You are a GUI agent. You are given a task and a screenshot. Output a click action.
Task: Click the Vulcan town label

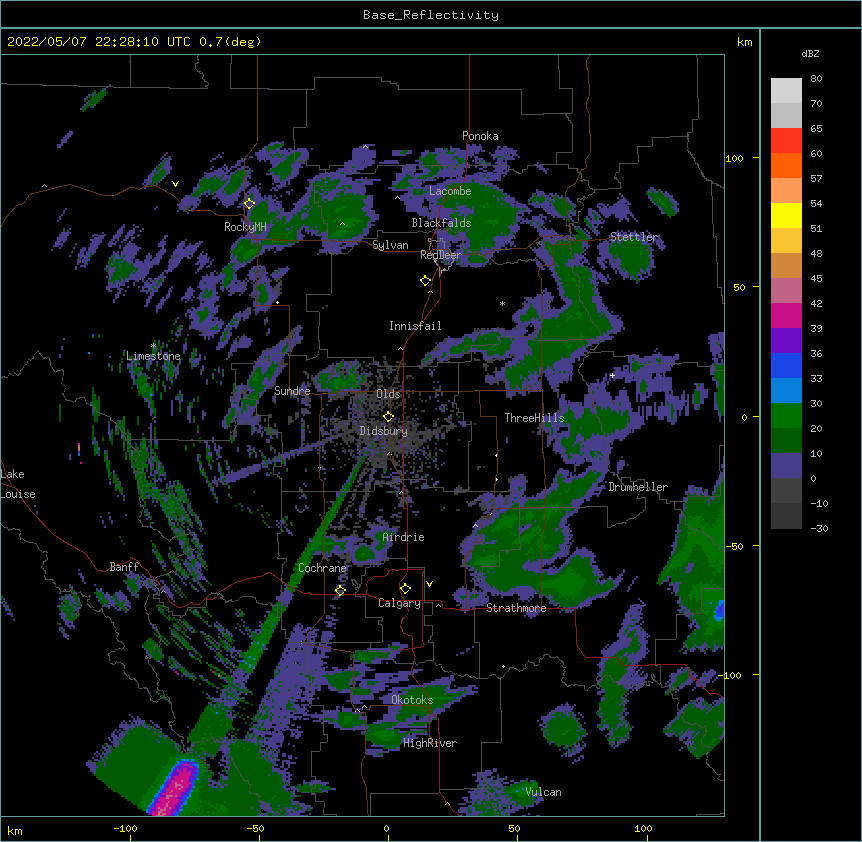click(543, 792)
